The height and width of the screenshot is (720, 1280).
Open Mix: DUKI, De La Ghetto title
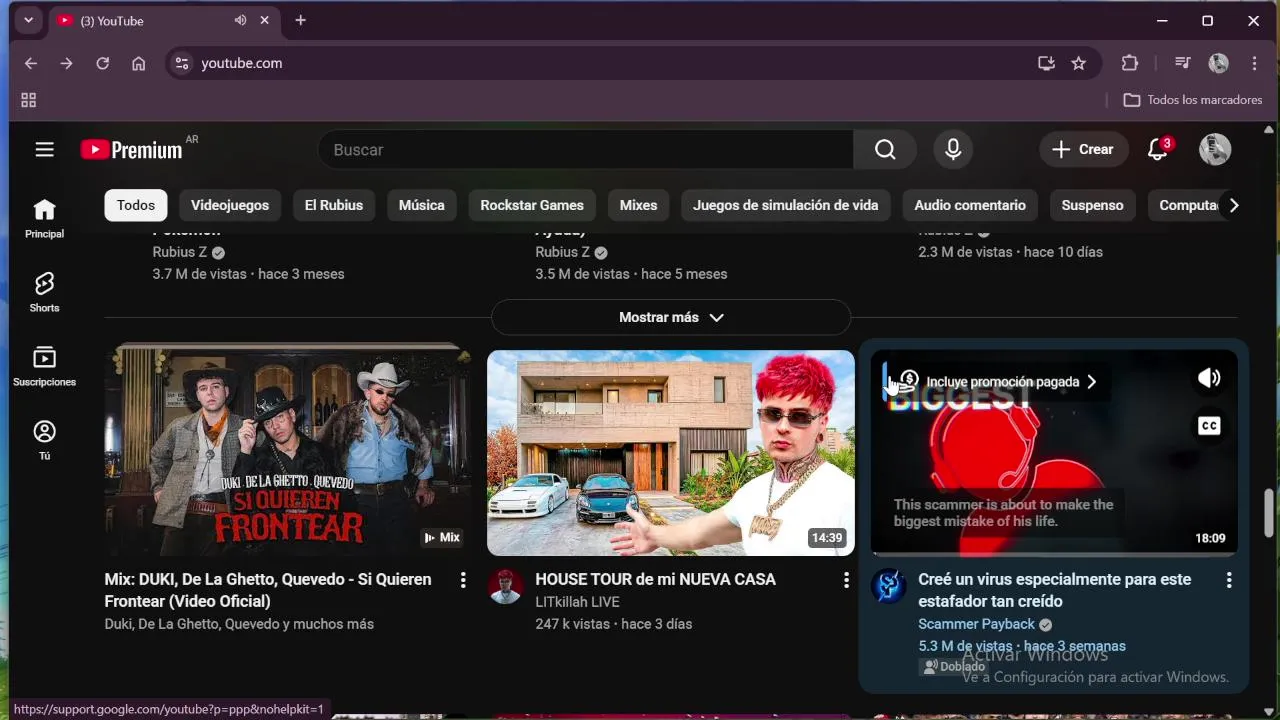click(268, 590)
